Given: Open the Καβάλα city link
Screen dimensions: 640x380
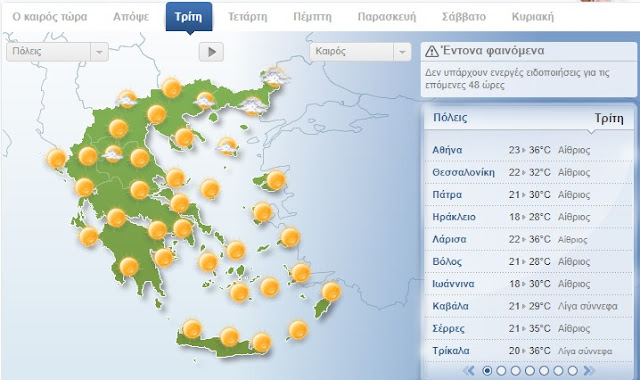Looking at the screenshot, I should pos(450,306).
